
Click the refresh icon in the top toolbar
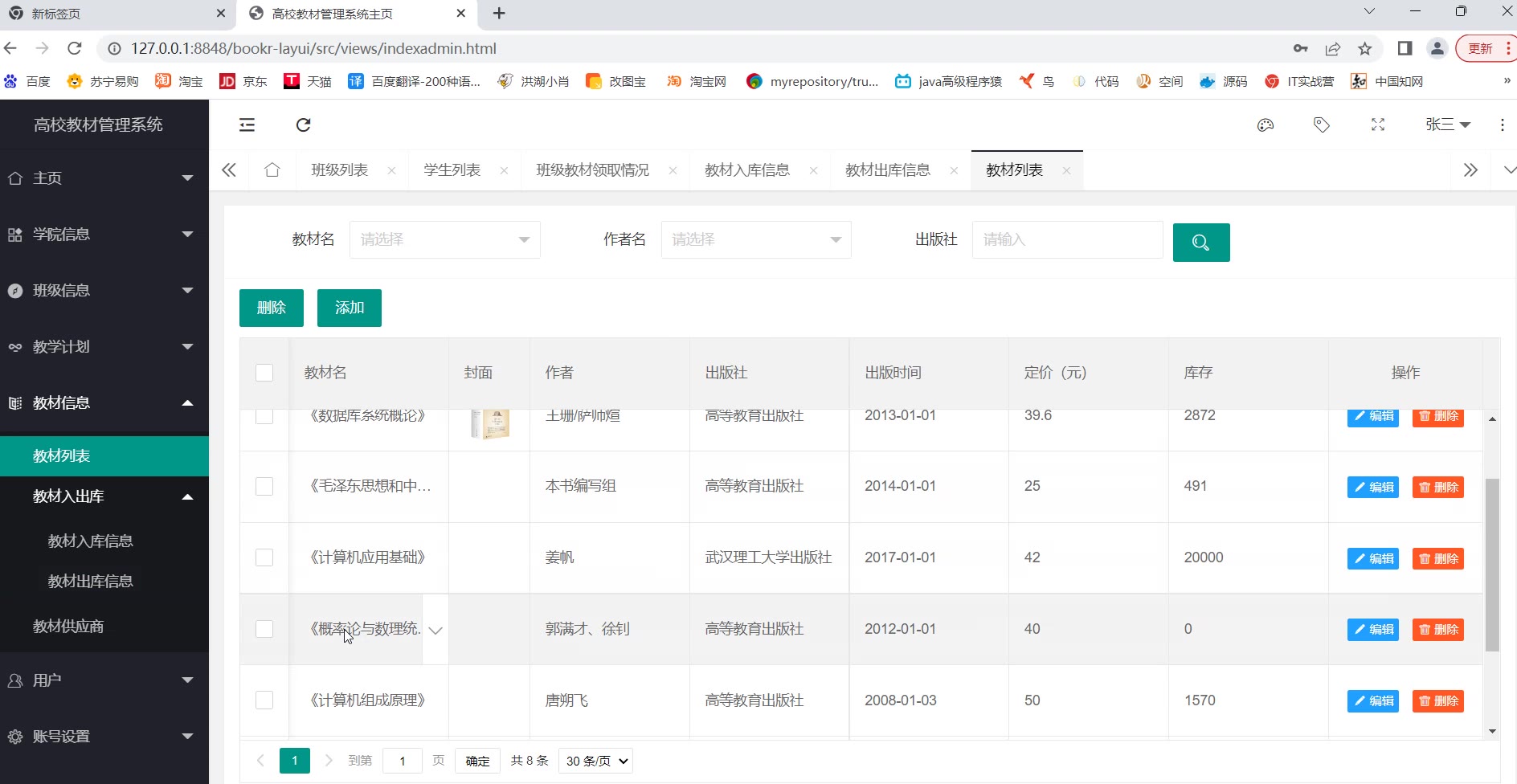(303, 125)
